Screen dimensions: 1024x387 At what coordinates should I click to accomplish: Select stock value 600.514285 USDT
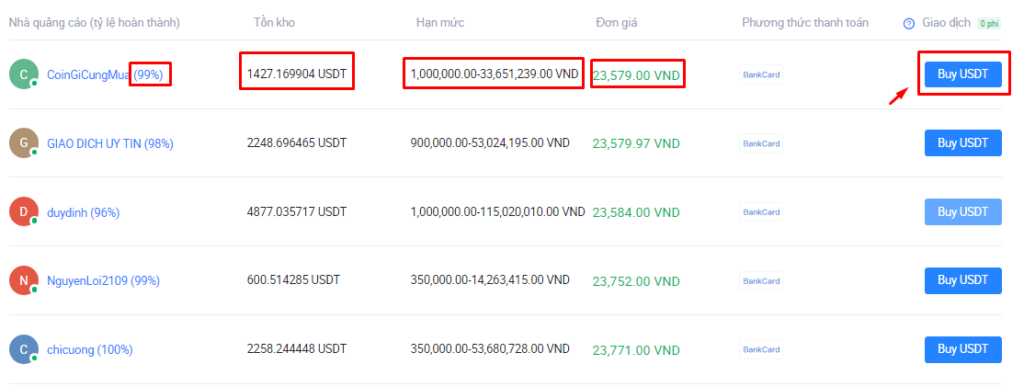point(293,280)
